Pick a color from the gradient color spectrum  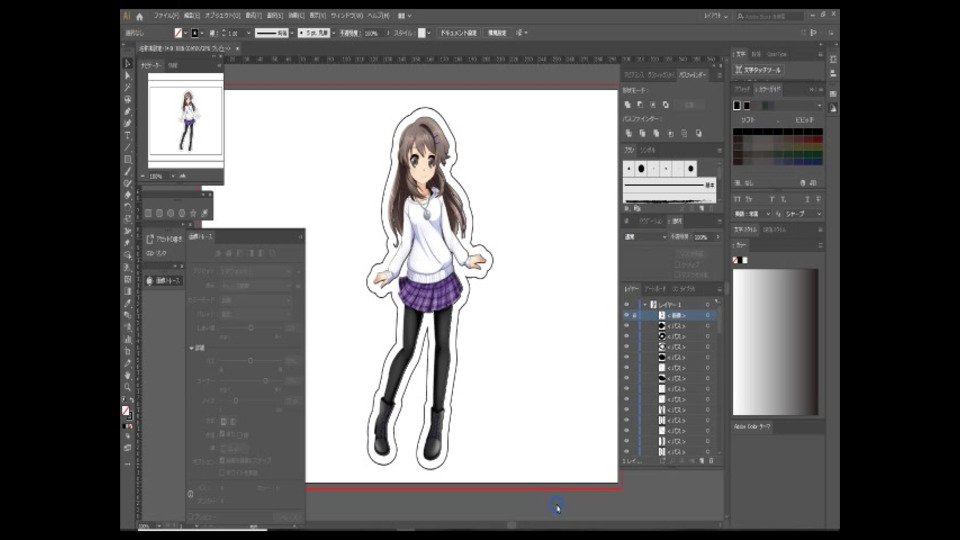pos(775,340)
